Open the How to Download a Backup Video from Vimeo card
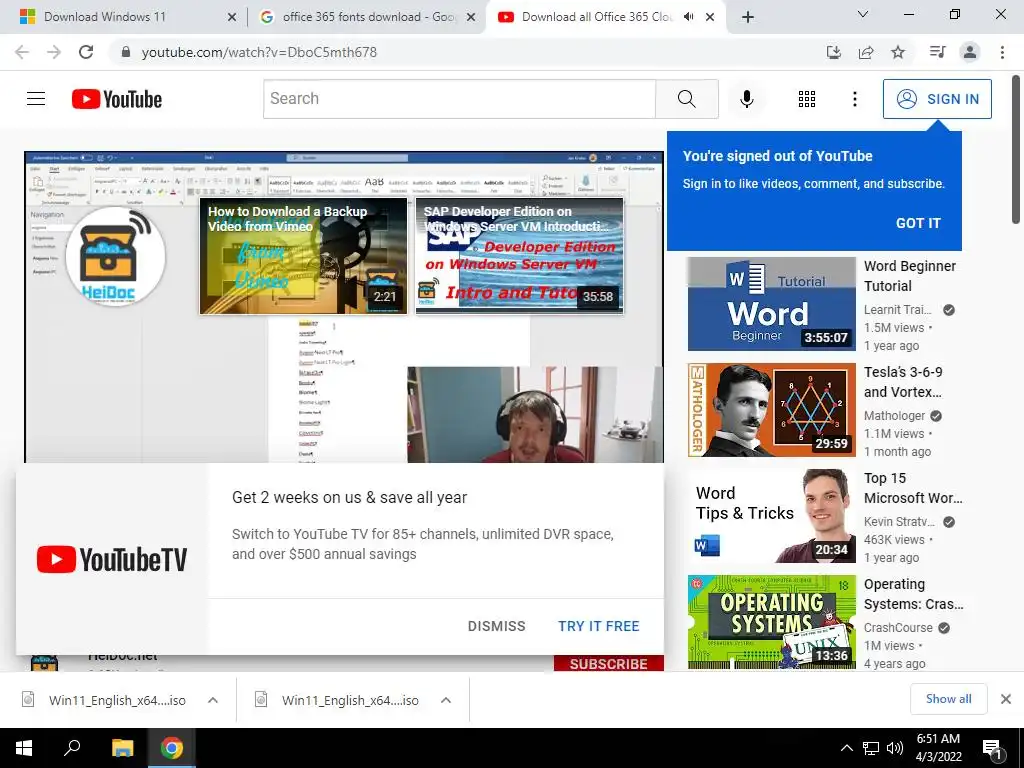 304,256
